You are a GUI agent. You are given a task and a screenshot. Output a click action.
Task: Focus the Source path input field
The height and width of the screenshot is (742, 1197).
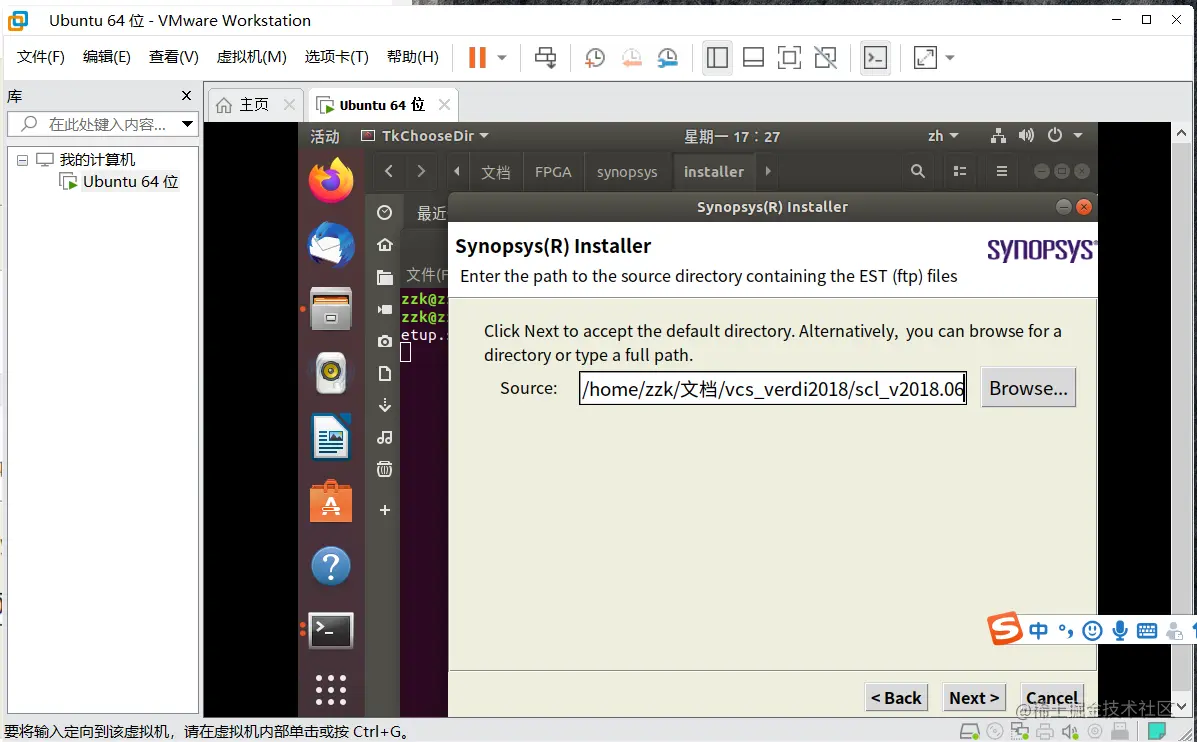pyautogui.click(x=773, y=388)
